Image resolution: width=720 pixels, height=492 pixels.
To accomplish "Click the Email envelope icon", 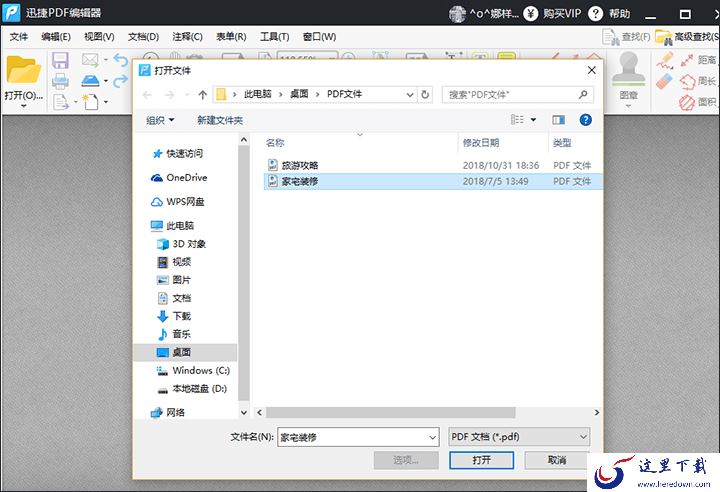I will point(90,60).
